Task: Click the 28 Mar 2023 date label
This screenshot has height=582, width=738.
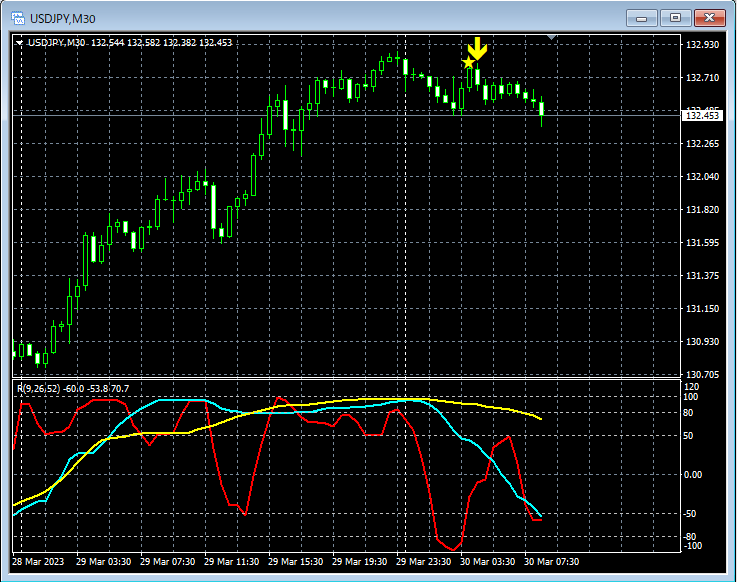Action: 38,561
